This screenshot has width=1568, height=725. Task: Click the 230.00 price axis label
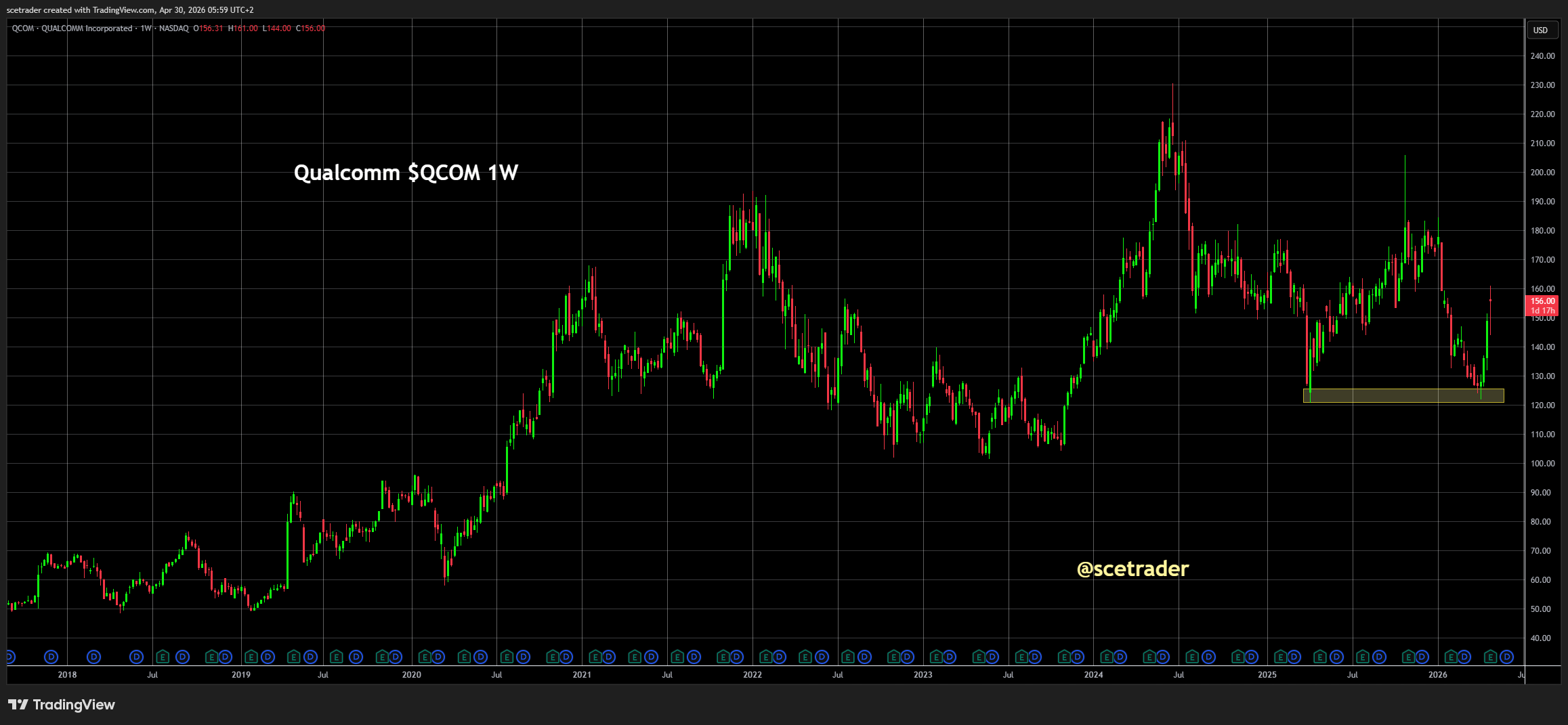pos(1543,85)
